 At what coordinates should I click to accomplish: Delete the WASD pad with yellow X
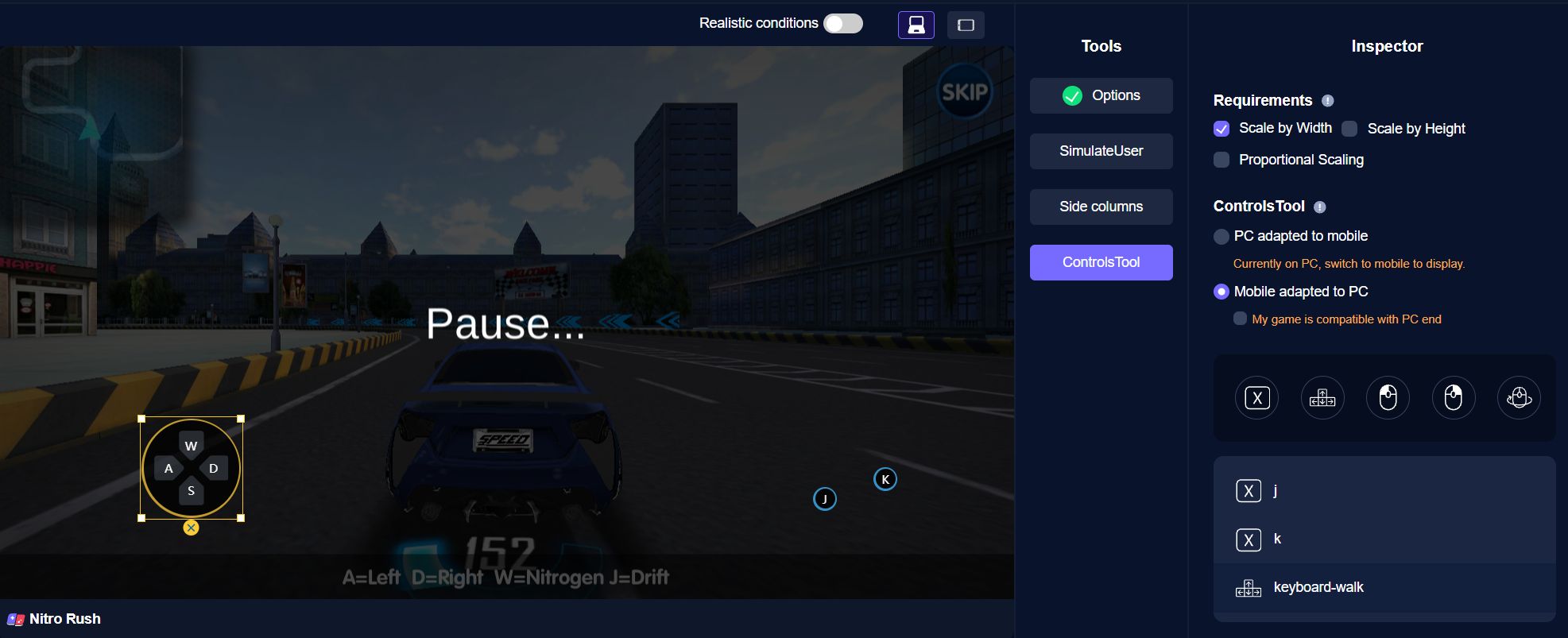point(191,528)
